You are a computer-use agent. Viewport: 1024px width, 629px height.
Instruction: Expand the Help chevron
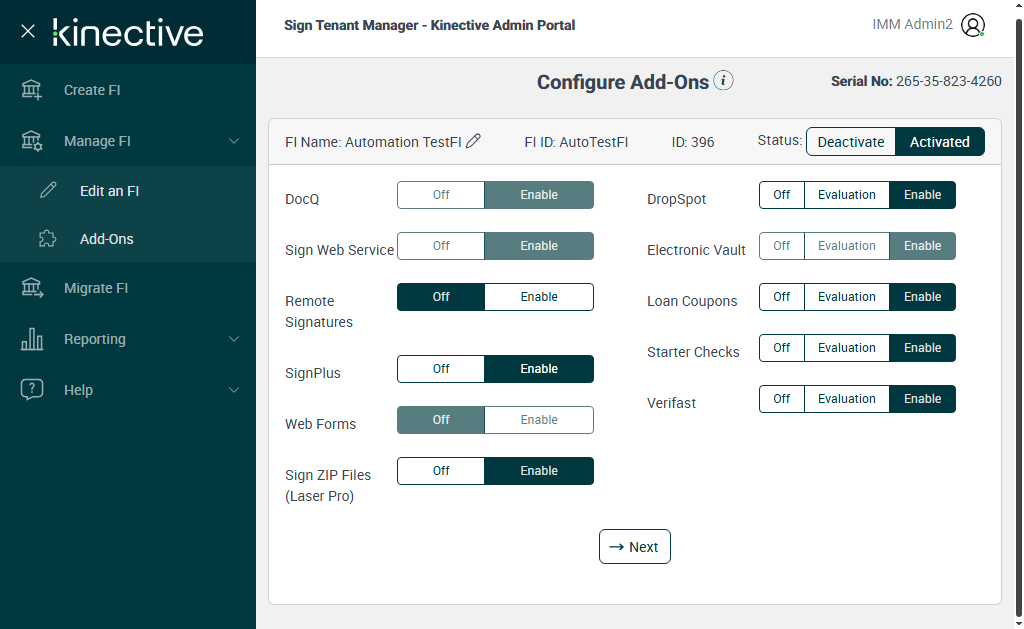tap(233, 390)
